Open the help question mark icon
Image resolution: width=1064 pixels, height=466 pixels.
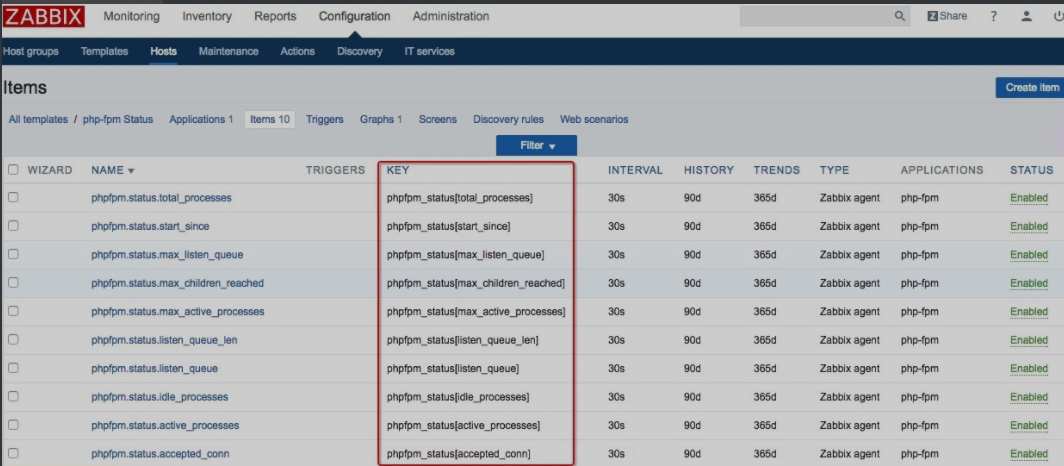(993, 16)
